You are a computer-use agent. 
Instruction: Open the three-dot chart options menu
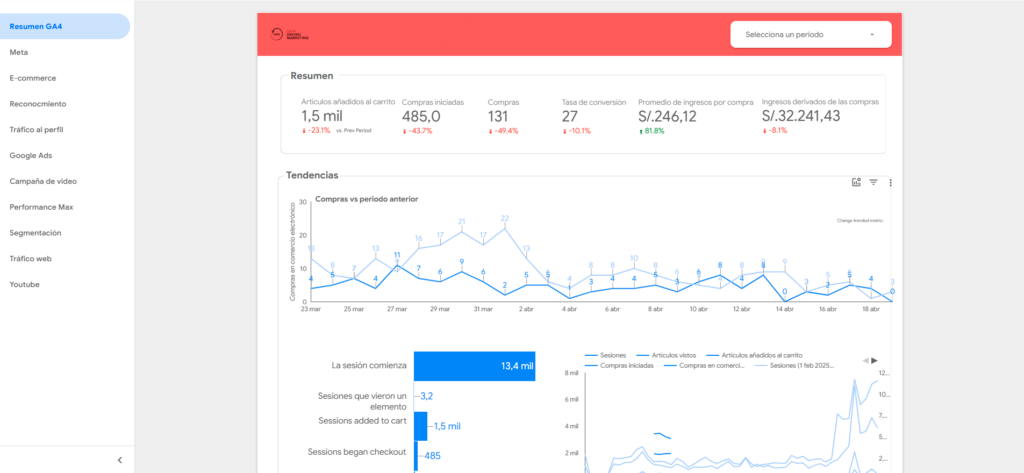pos(890,182)
